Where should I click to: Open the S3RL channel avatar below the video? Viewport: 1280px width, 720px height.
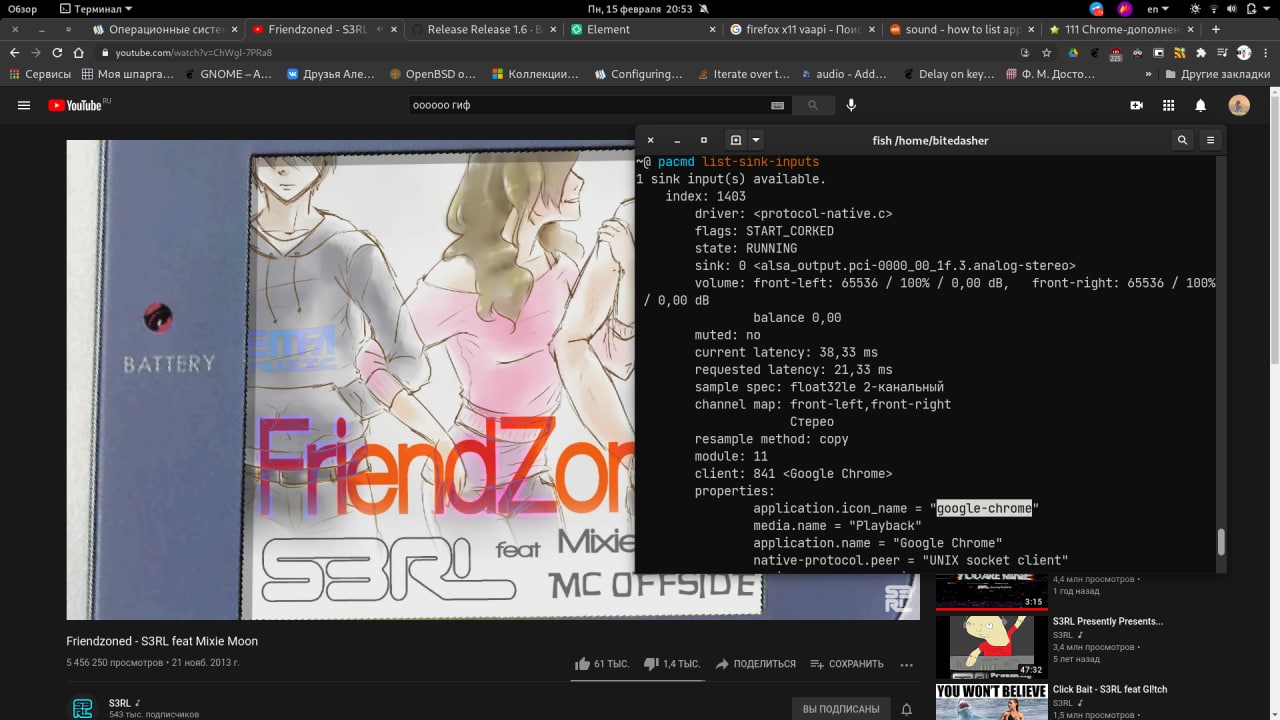[82, 708]
